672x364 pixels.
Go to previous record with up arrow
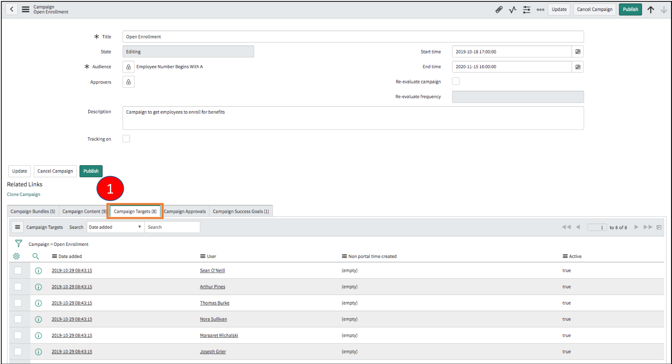click(x=651, y=9)
